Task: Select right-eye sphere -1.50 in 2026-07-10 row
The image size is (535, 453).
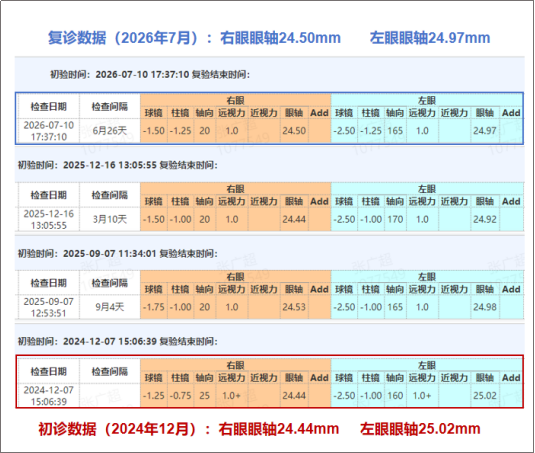Action: pos(154,131)
